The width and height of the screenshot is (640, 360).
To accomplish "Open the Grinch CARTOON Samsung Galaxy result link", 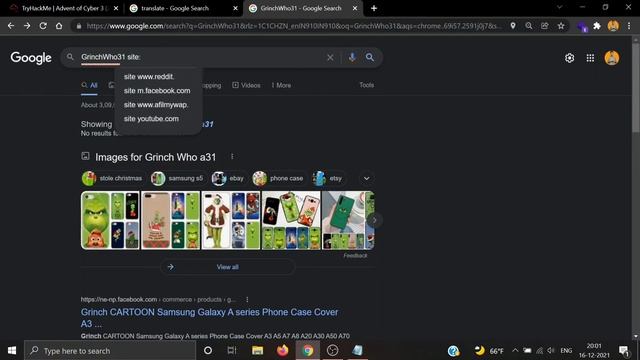I will [x=209, y=318].
